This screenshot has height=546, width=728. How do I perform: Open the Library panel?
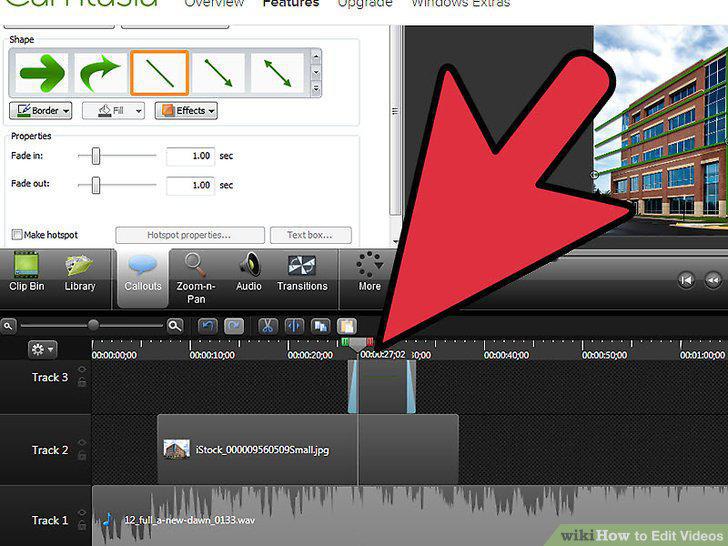(x=79, y=272)
